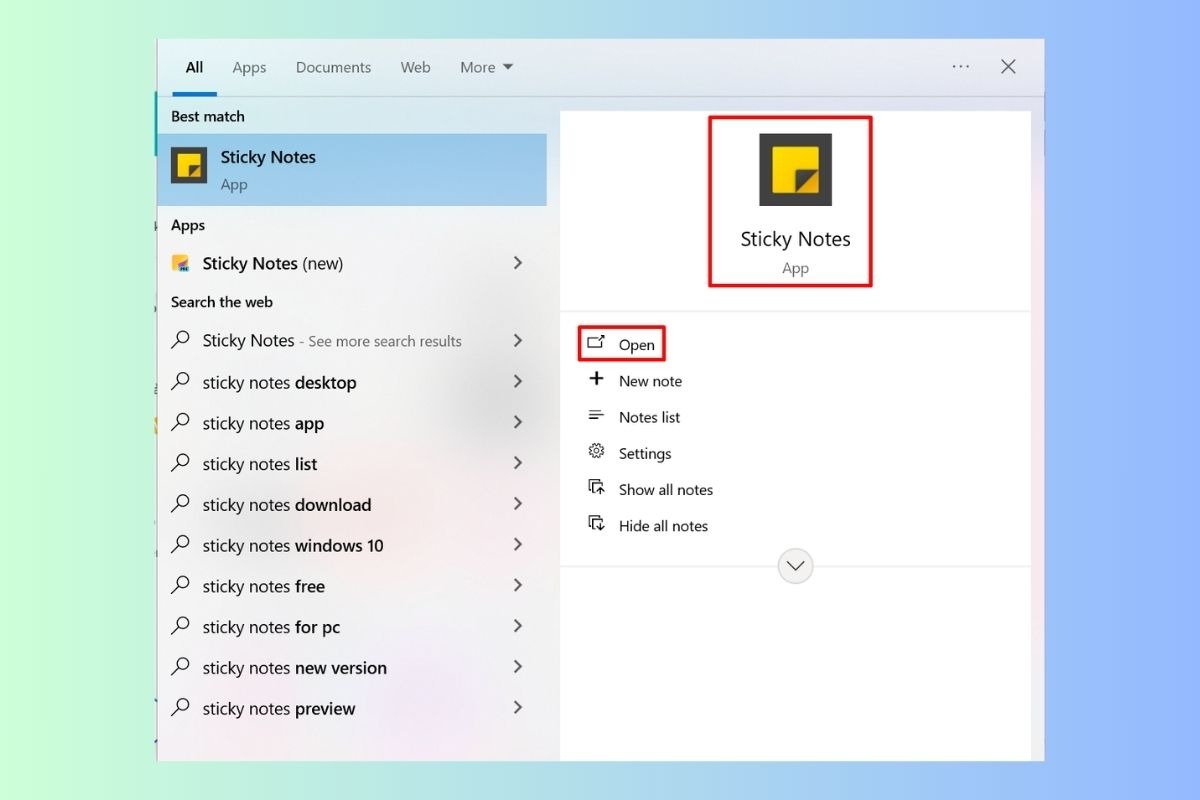Click the search icon beside 'sticky notes for pc'
This screenshot has width=1200, height=800.
[x=181, y=626]
